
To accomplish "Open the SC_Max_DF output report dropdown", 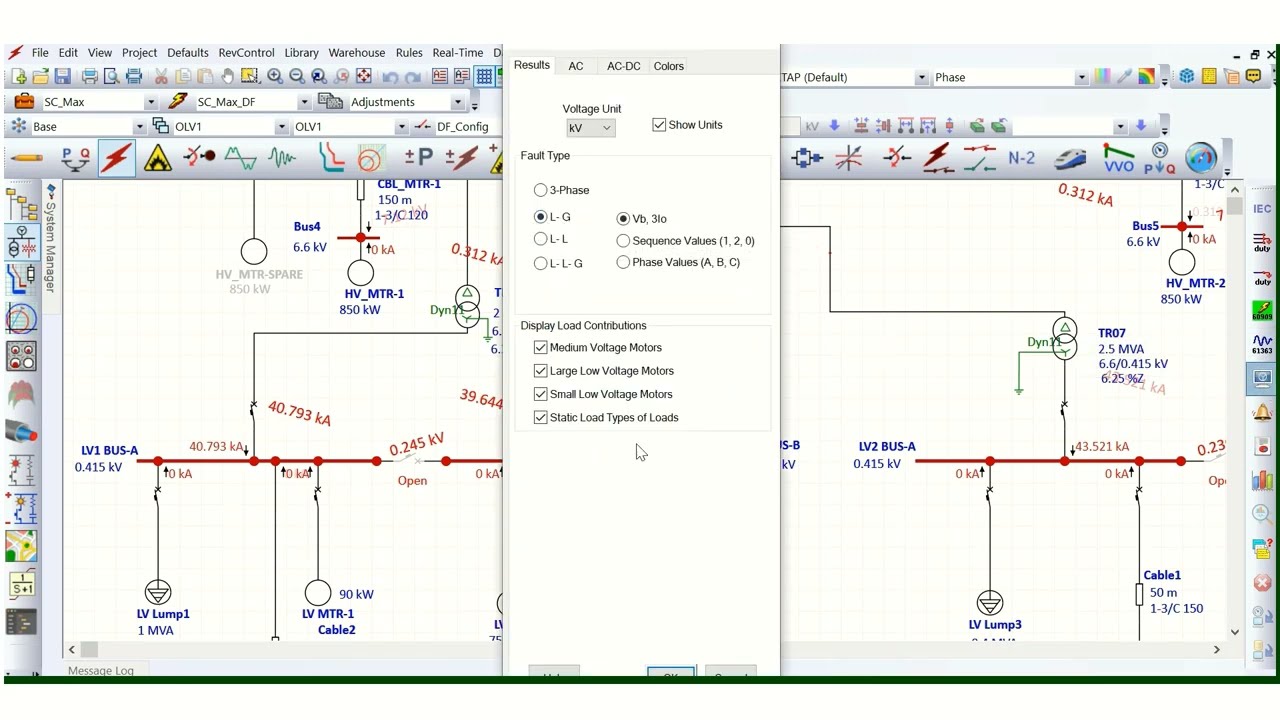I will (x=304, y=102).
